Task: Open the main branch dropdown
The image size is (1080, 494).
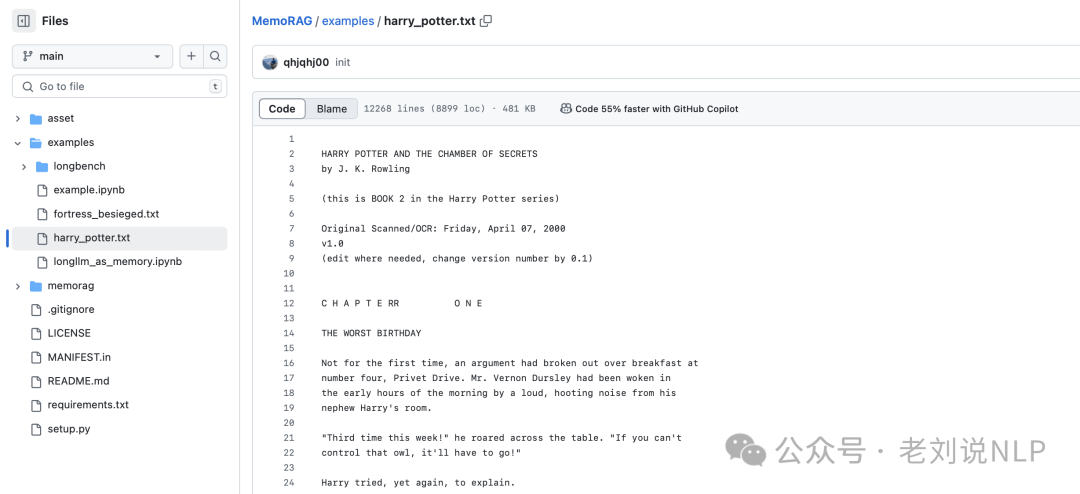Action: tap(92, 56)
